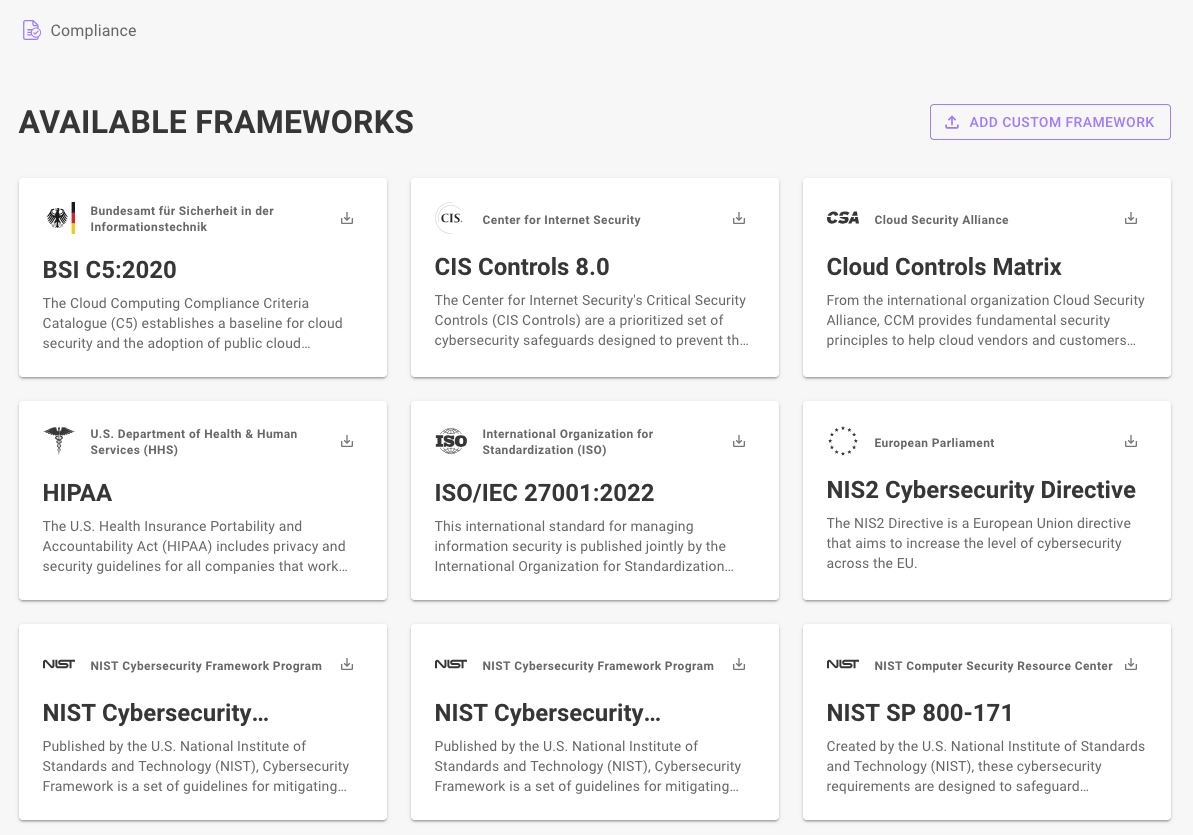Click the ISO globe logo
The width and height of the screenshot is (1193, 835).
point(450,441)
